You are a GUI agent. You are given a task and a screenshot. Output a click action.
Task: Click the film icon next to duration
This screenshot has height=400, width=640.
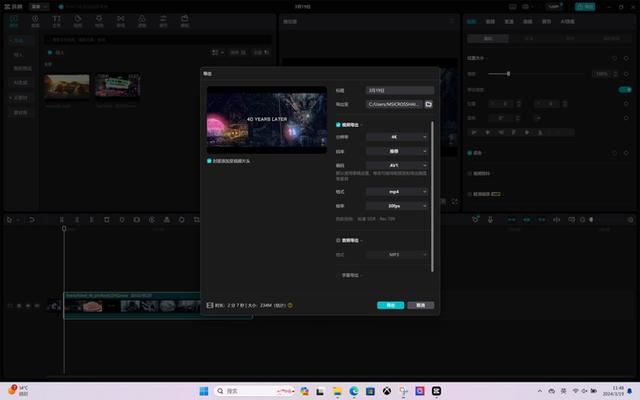pos(210,305)
